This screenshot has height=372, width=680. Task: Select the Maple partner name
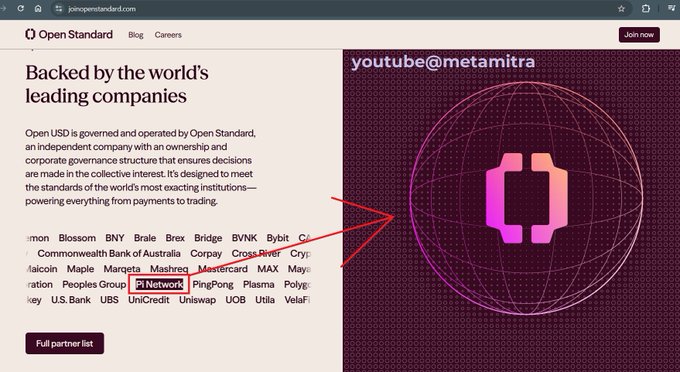pos(80,269)
